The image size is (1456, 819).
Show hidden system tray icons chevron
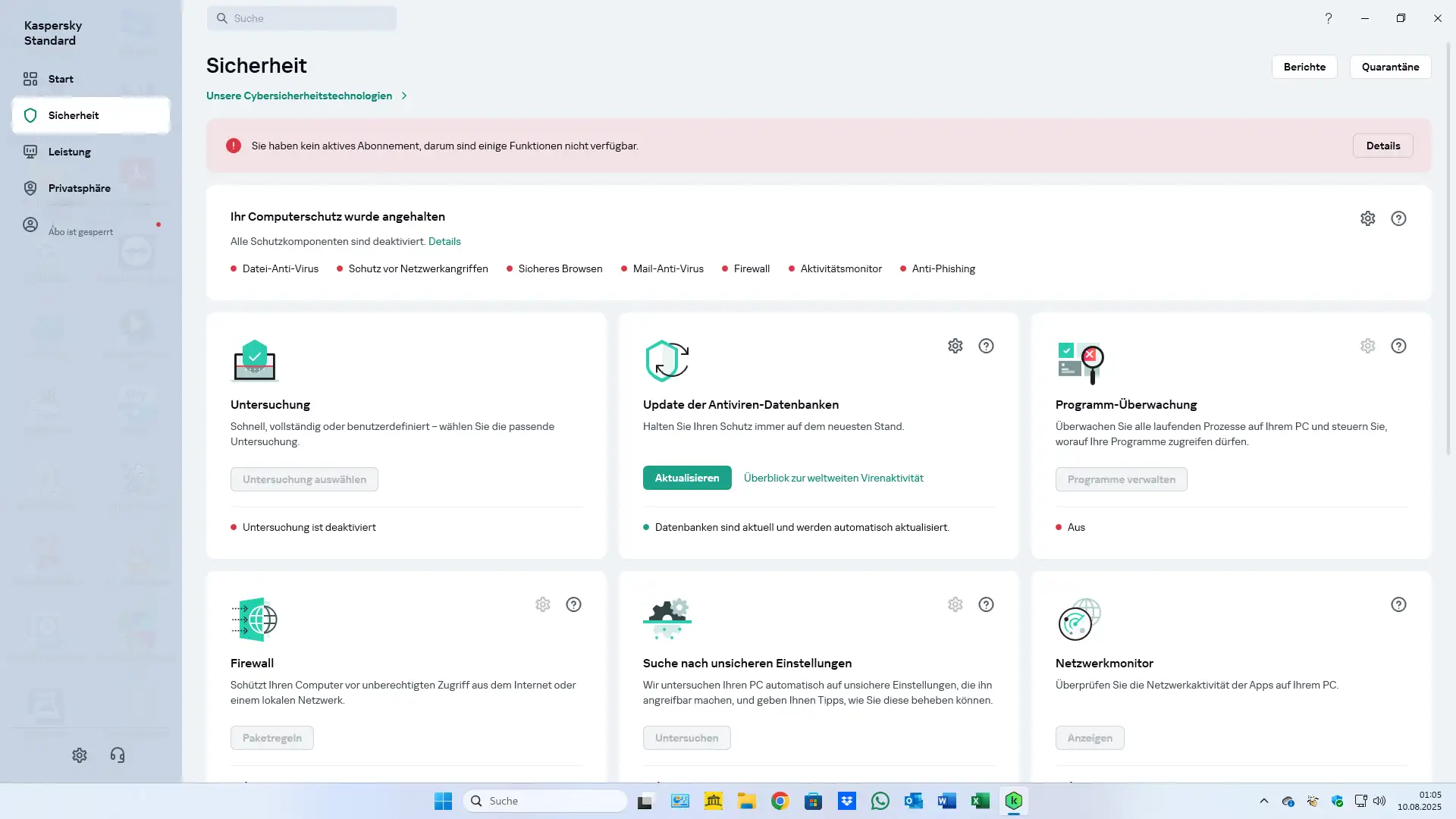pyautogui.click(x=1263, y=801)
